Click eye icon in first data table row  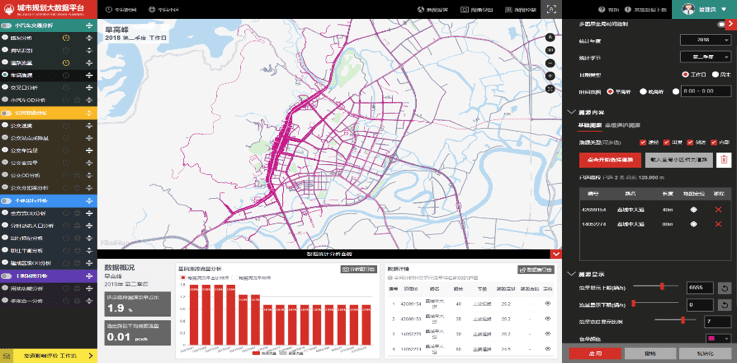[x=548, y=304]
